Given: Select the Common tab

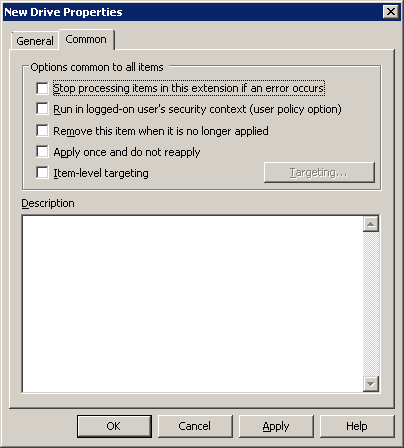Looking at the screenshot, I should tap(86, 39).
